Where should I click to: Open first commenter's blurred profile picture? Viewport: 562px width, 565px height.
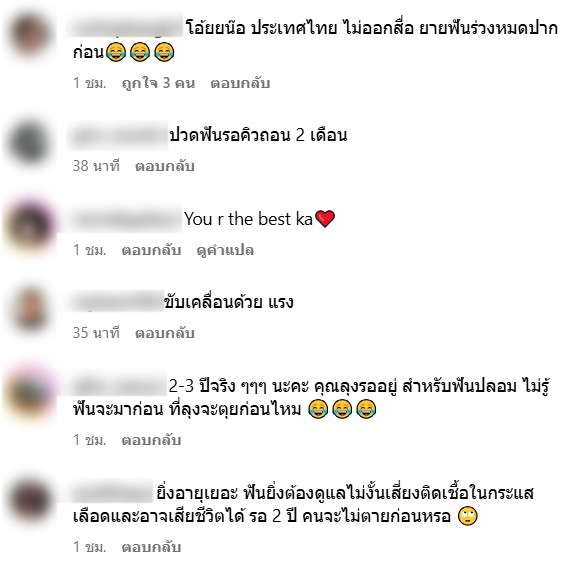(30, 35)
